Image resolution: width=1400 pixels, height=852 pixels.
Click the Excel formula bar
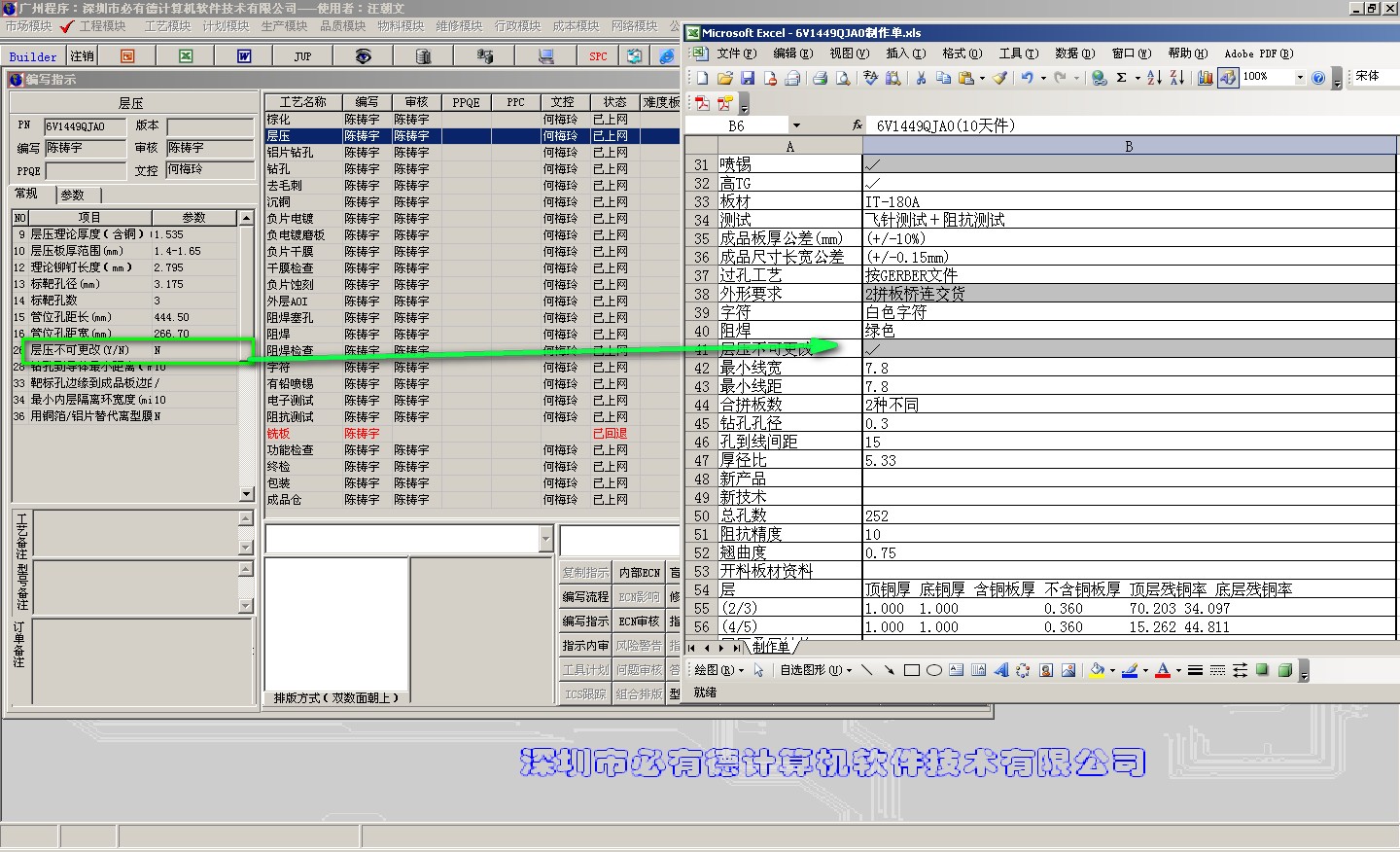(x=1133, y=125)
